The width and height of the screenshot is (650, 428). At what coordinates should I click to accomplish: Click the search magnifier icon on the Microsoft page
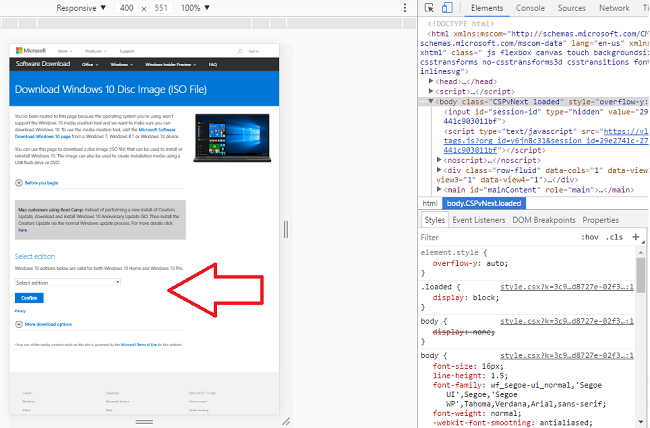[240, 51]
